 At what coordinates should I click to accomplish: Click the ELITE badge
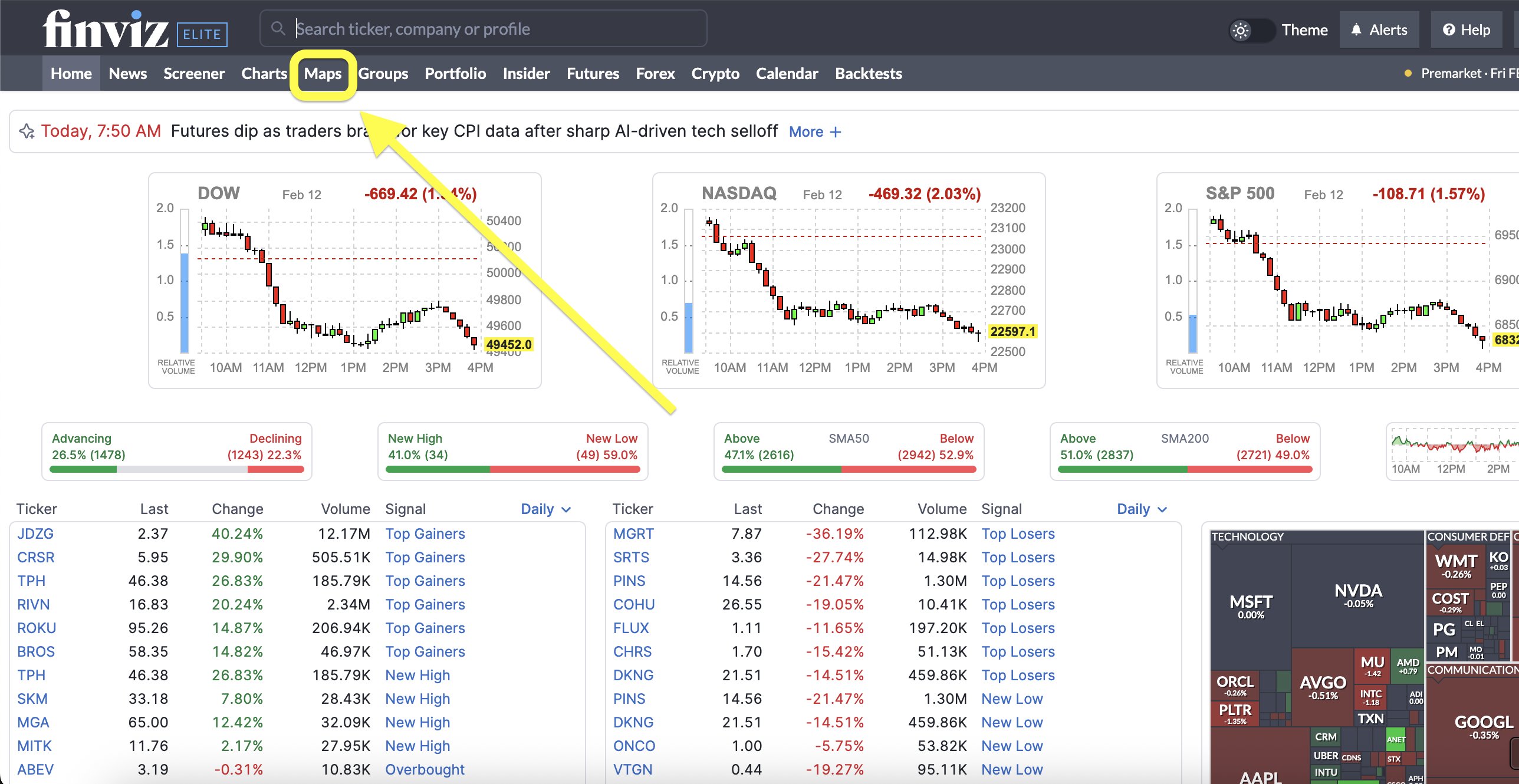(x=202, y=34)
